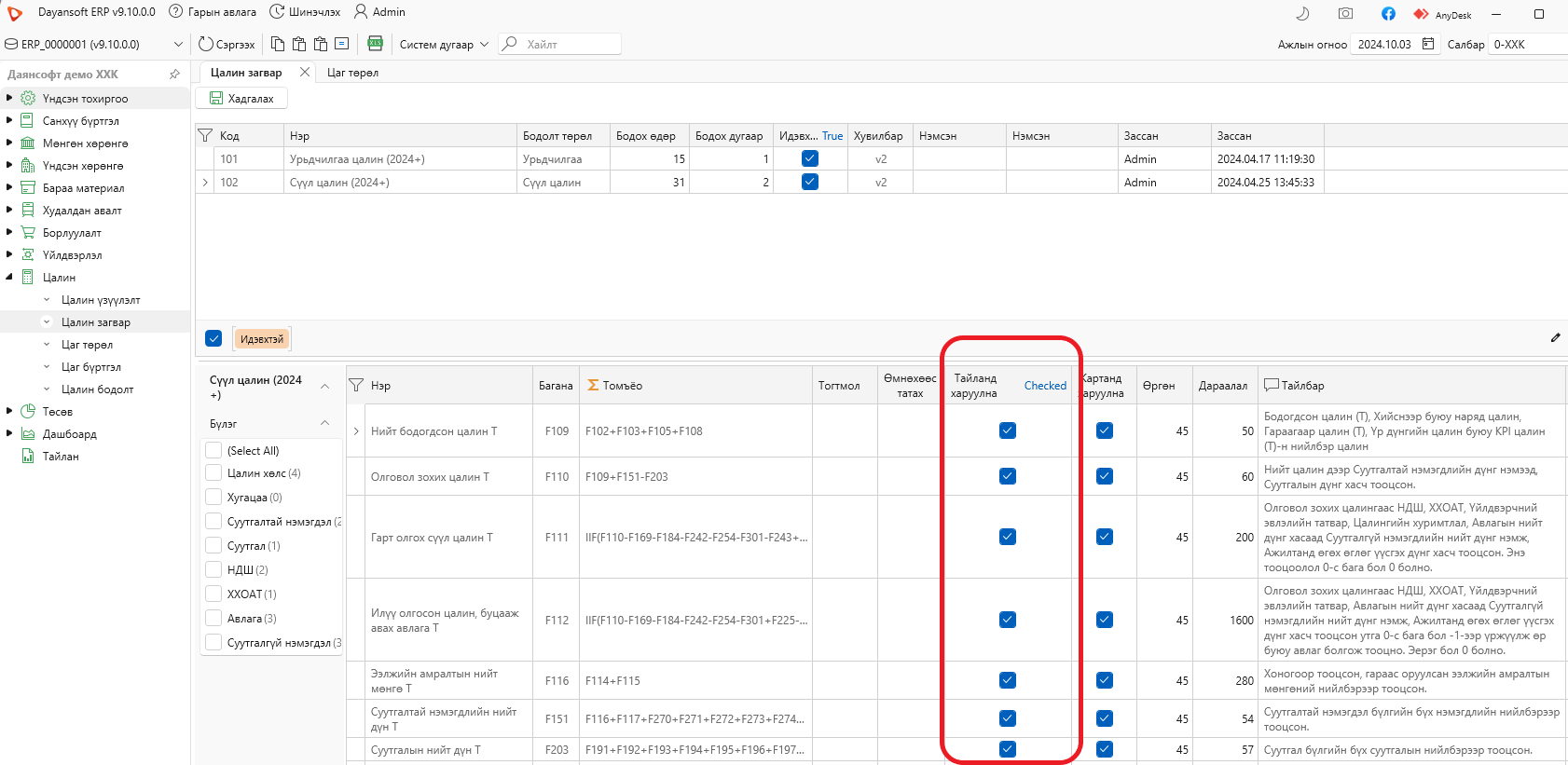Click the Дашбоард chart icon in sidebar
The height and width of the screenshot is (765, 1568).
click(28, 433)
